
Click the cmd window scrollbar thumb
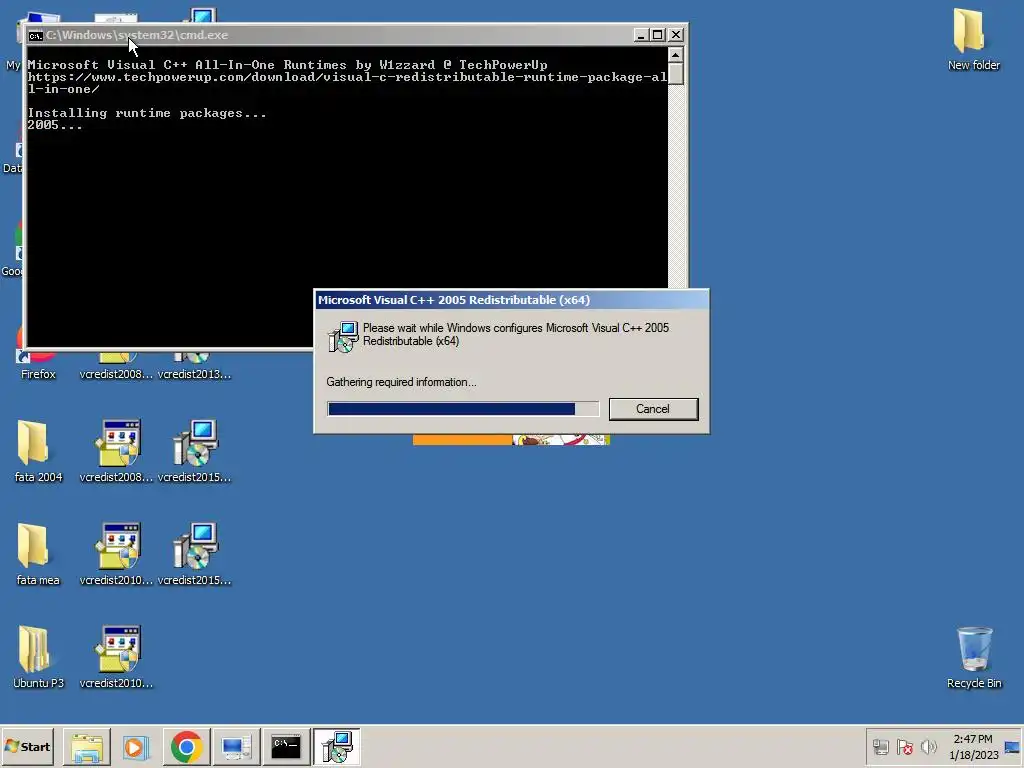point(676,73)
